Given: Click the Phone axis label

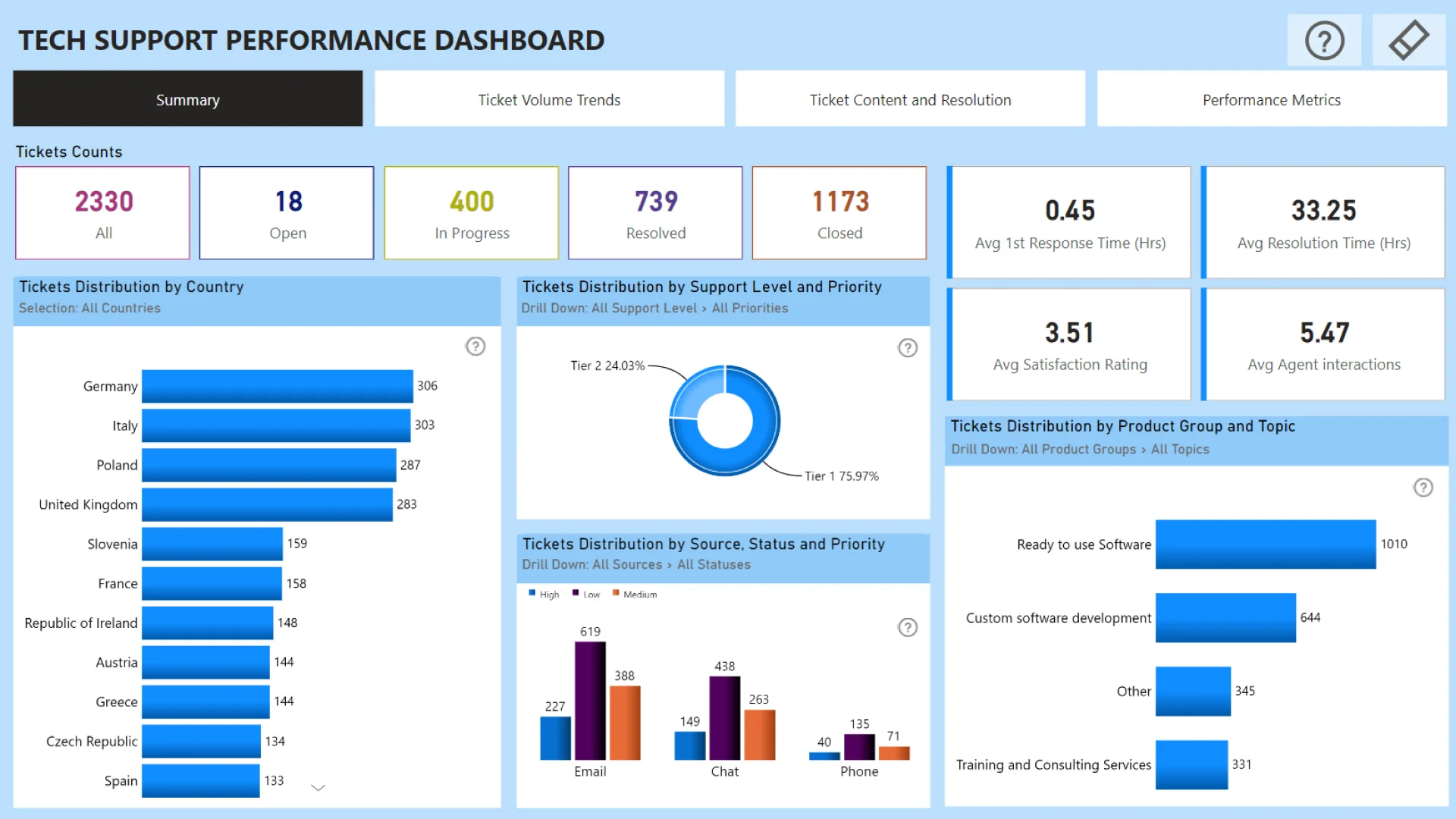Looking at the screenshot, I should click(859, 771).
